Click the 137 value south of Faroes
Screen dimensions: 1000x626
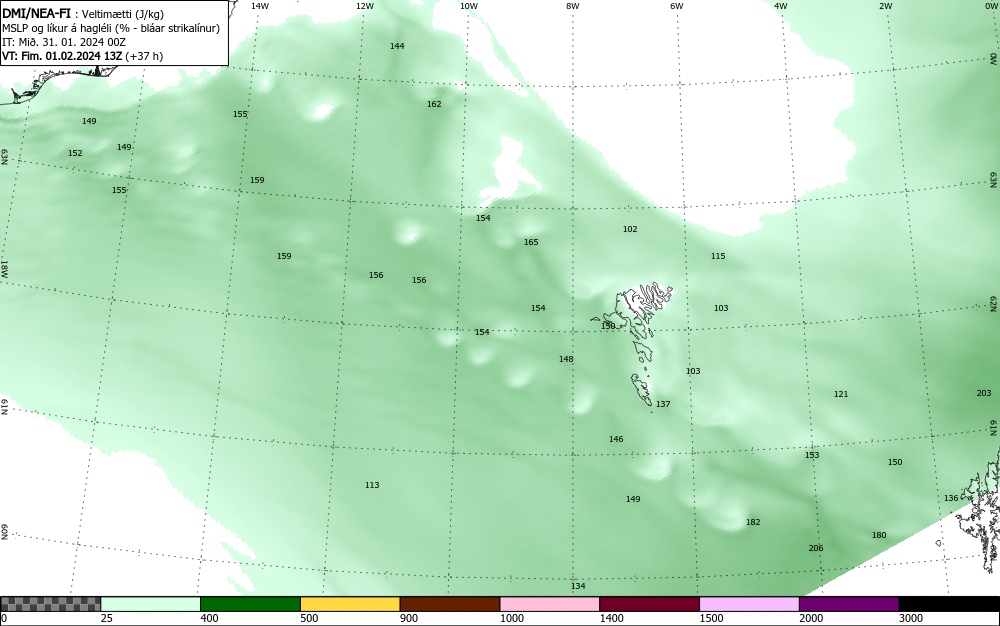click(x=663, y=404)
